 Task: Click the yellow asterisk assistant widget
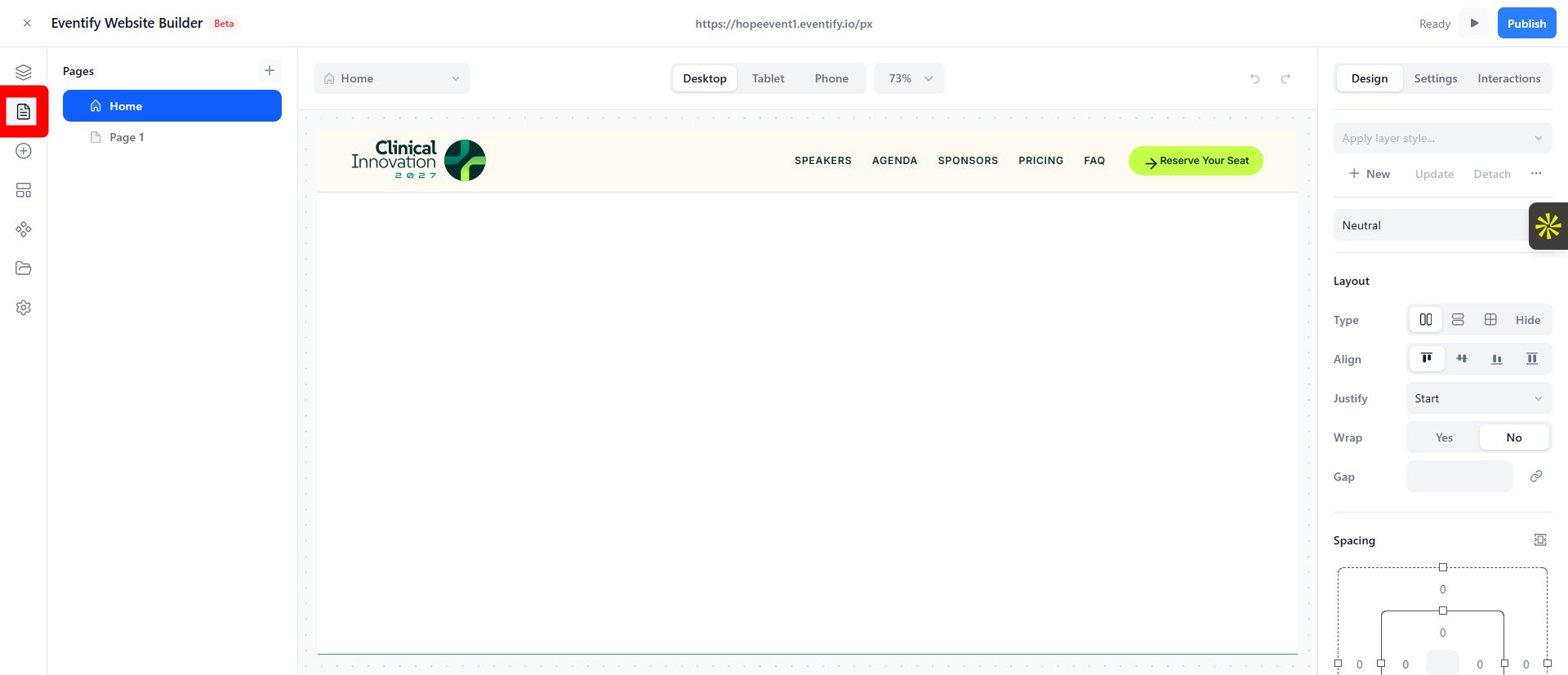[1548, 226]
